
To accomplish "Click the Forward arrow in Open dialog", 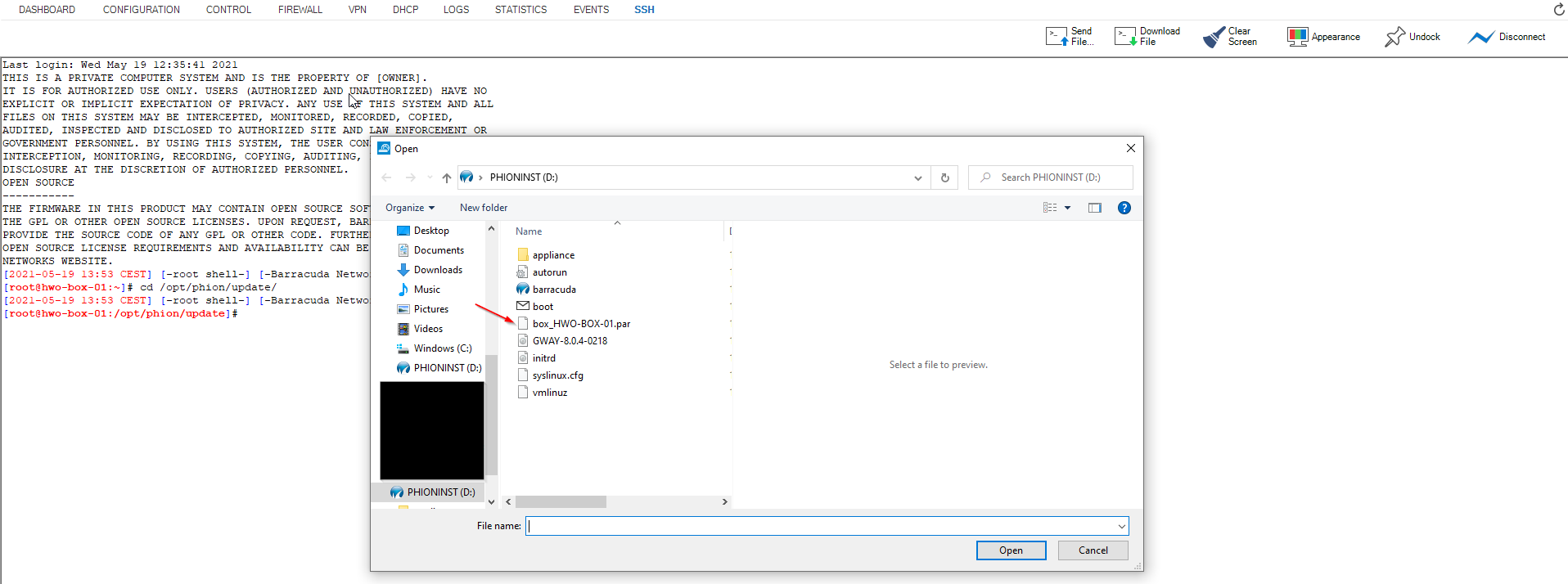I will point(410,177).
